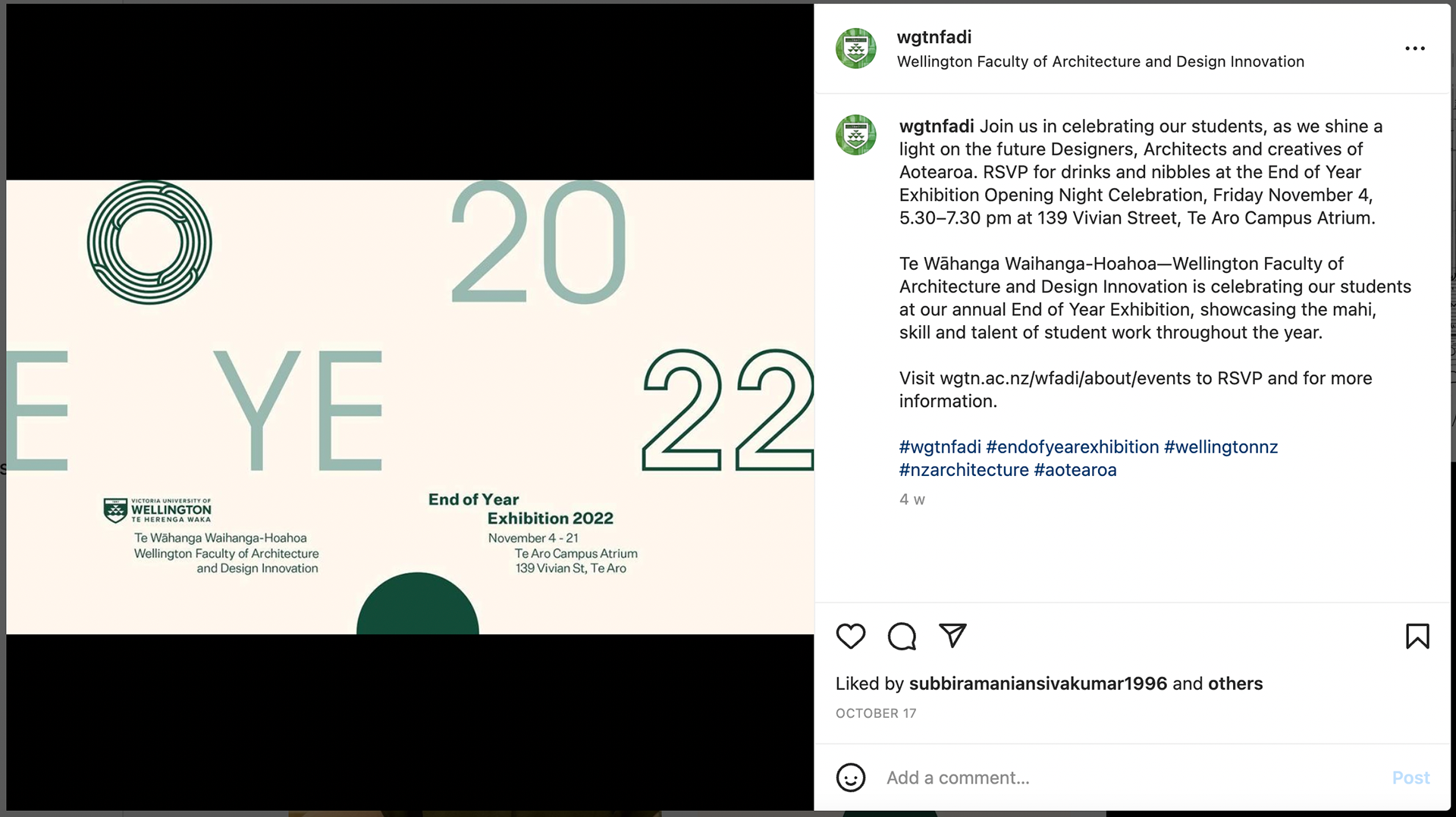Open the #nzarchitecture hashtag
1456x817 pixels.
click(x=964, y=470)
